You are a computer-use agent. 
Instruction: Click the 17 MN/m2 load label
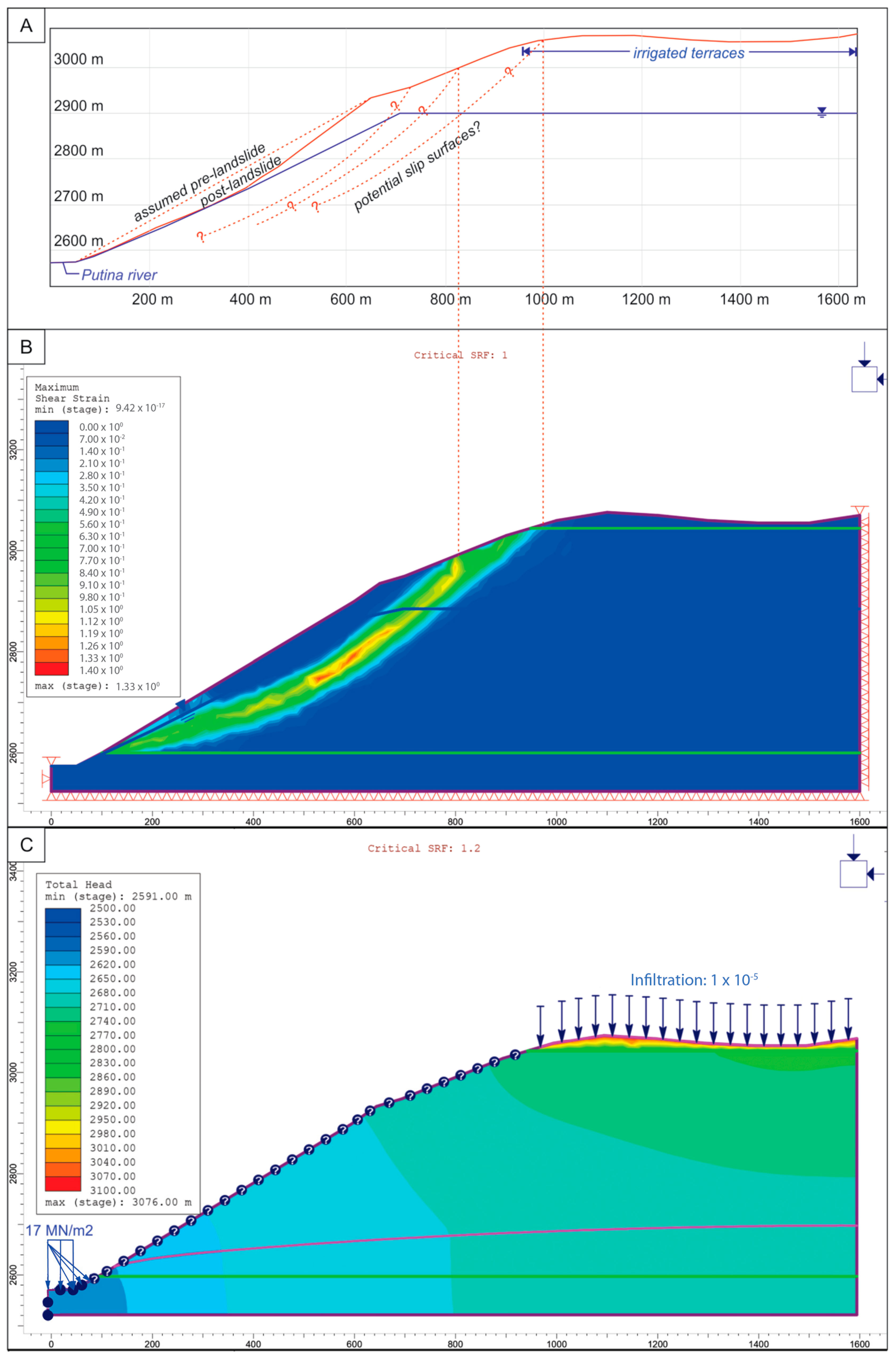(x=59, y=1230)
